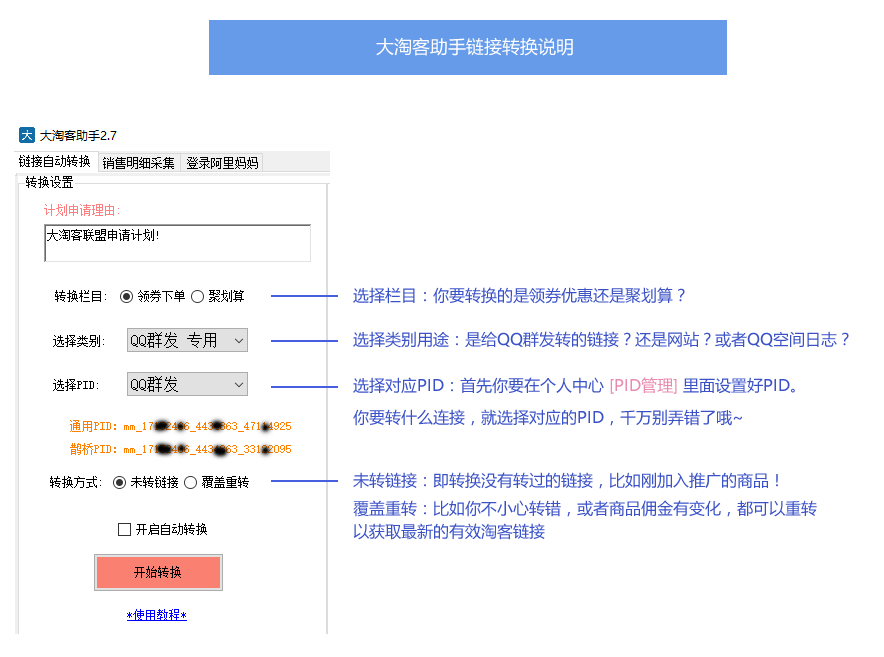Screen dimensions: 884x657
Task: Click the 大淘客助手 app logo icon
Action: click(26, 135)
